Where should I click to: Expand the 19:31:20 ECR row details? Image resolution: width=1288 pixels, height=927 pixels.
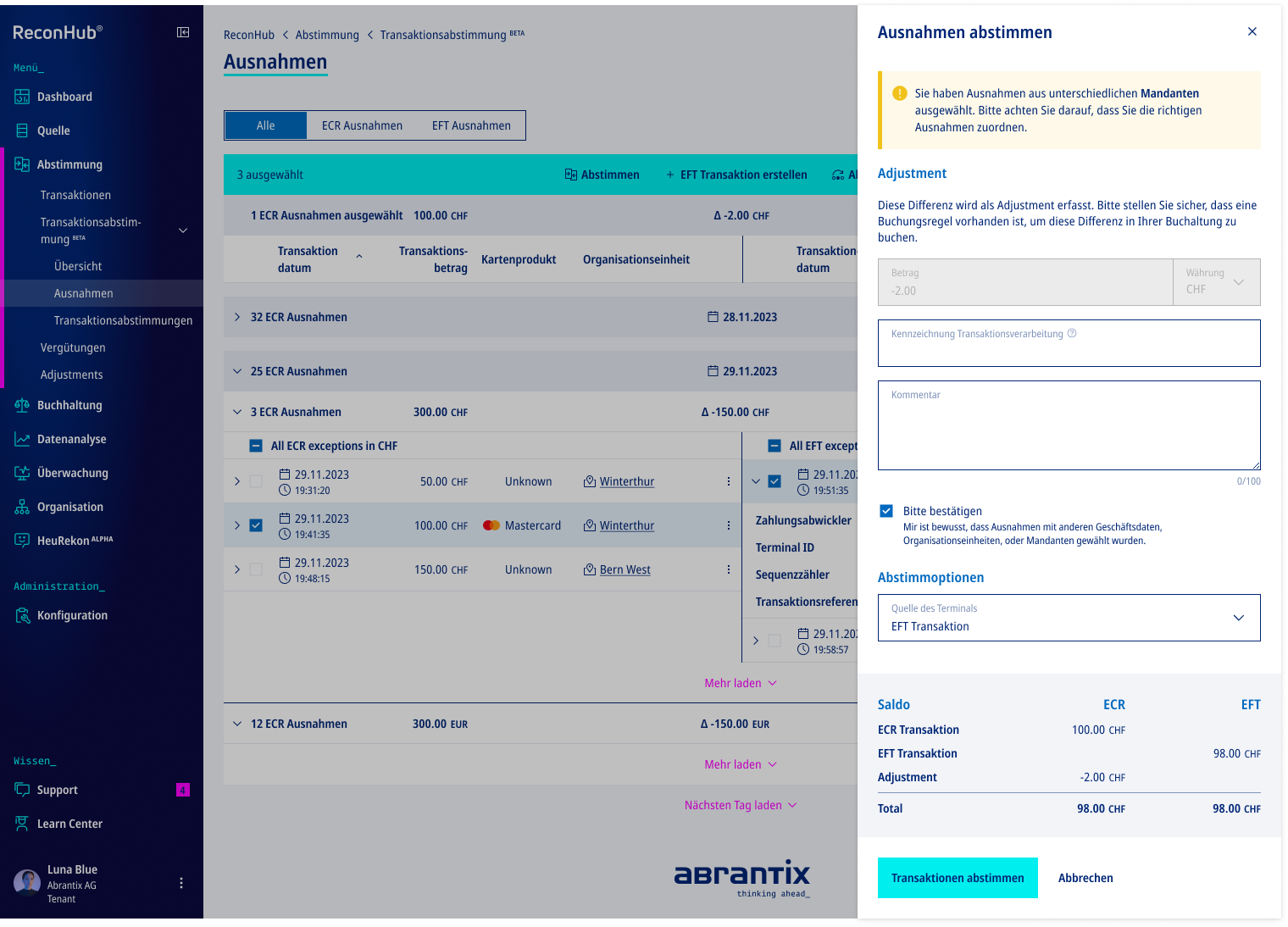coord(237,481)
